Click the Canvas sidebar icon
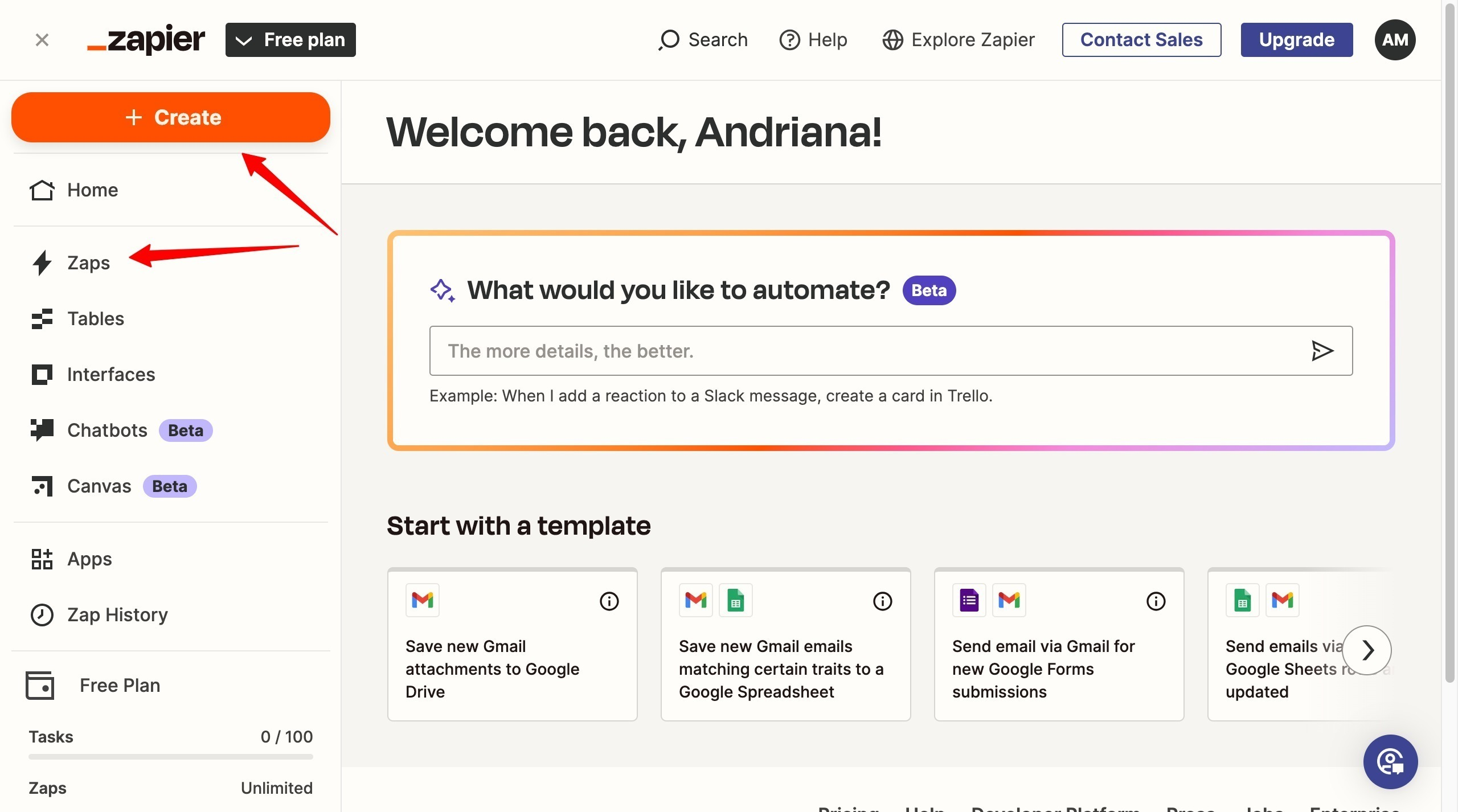This screenshot has height=812, width=1458. click(x=42, y=486)
